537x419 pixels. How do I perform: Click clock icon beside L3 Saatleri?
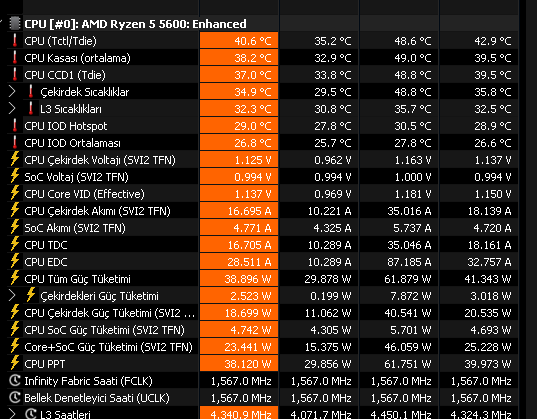tap(31, 414)
